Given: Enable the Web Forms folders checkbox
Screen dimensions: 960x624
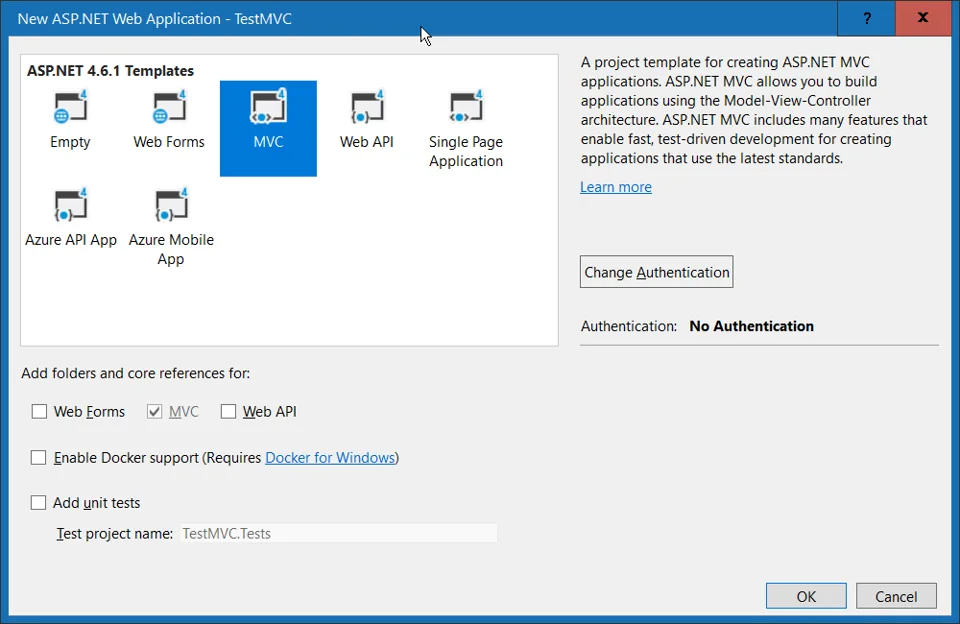Looking at the screenshot, I should point(39,412).
